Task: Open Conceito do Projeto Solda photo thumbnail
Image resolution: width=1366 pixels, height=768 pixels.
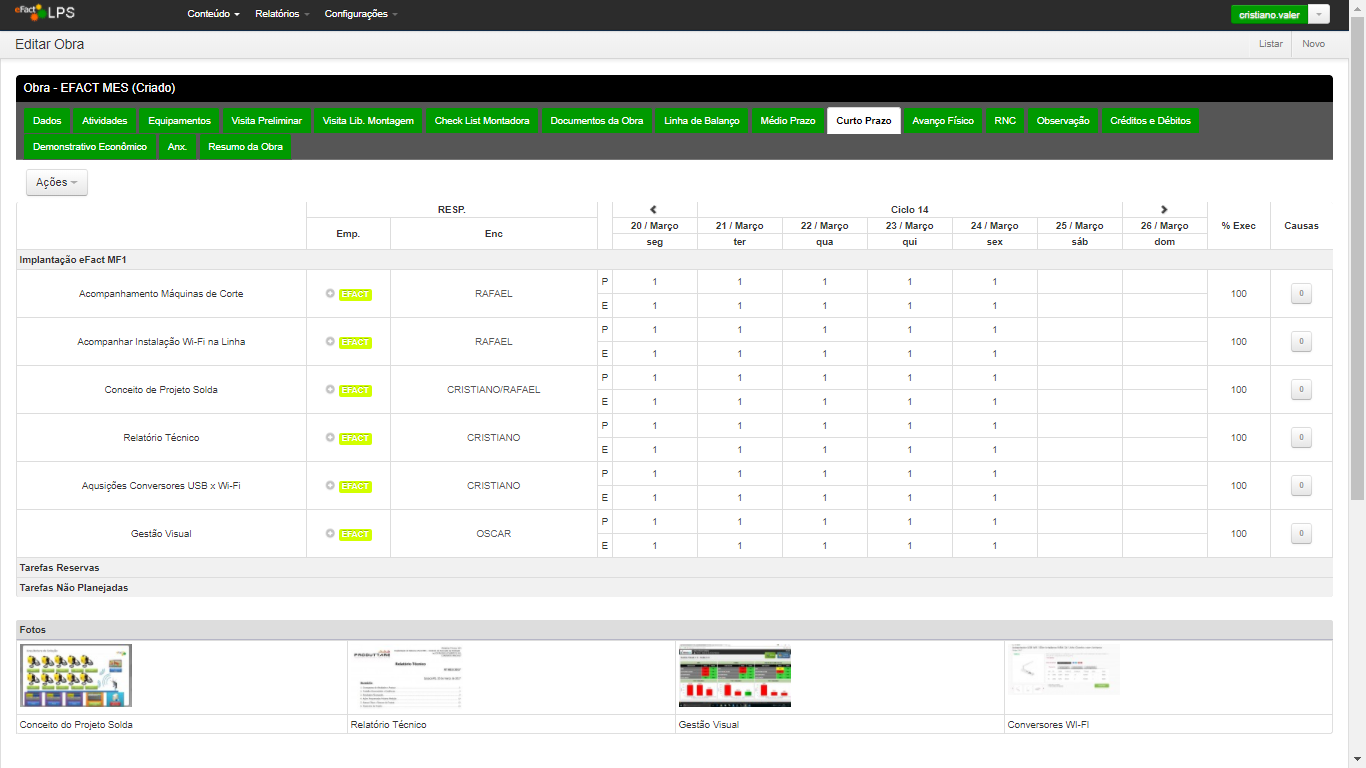Action: coord(76,676)
